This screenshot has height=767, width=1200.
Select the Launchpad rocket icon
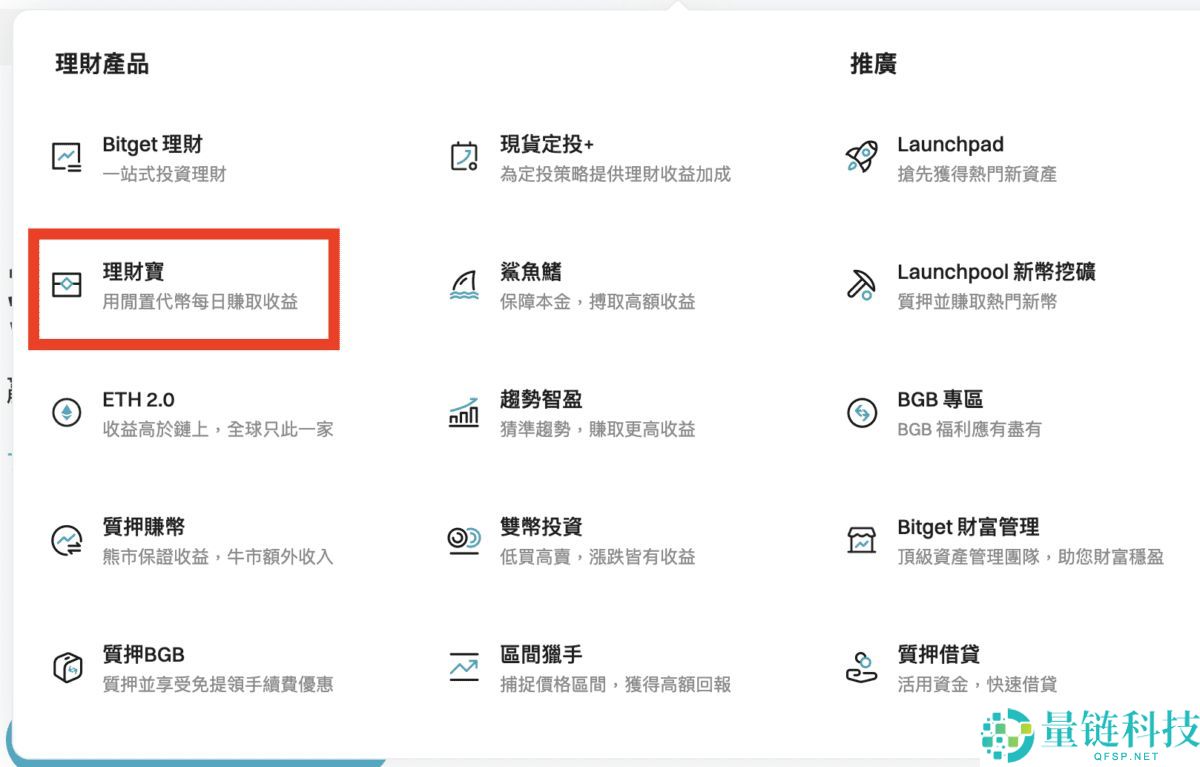860,156
